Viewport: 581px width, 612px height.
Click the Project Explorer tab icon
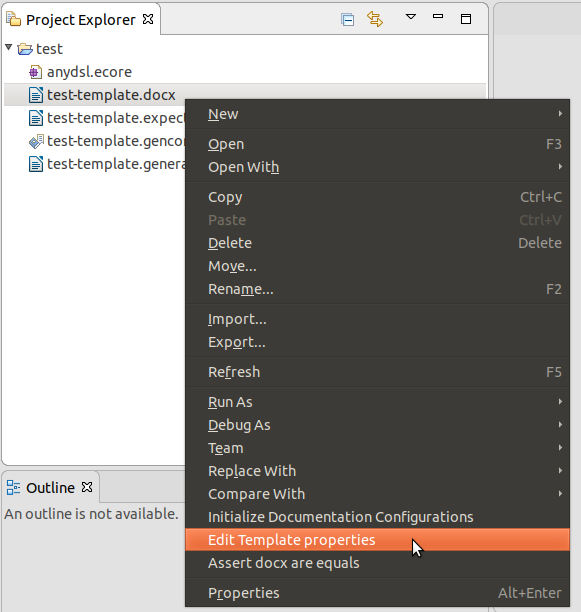[14, 19]
